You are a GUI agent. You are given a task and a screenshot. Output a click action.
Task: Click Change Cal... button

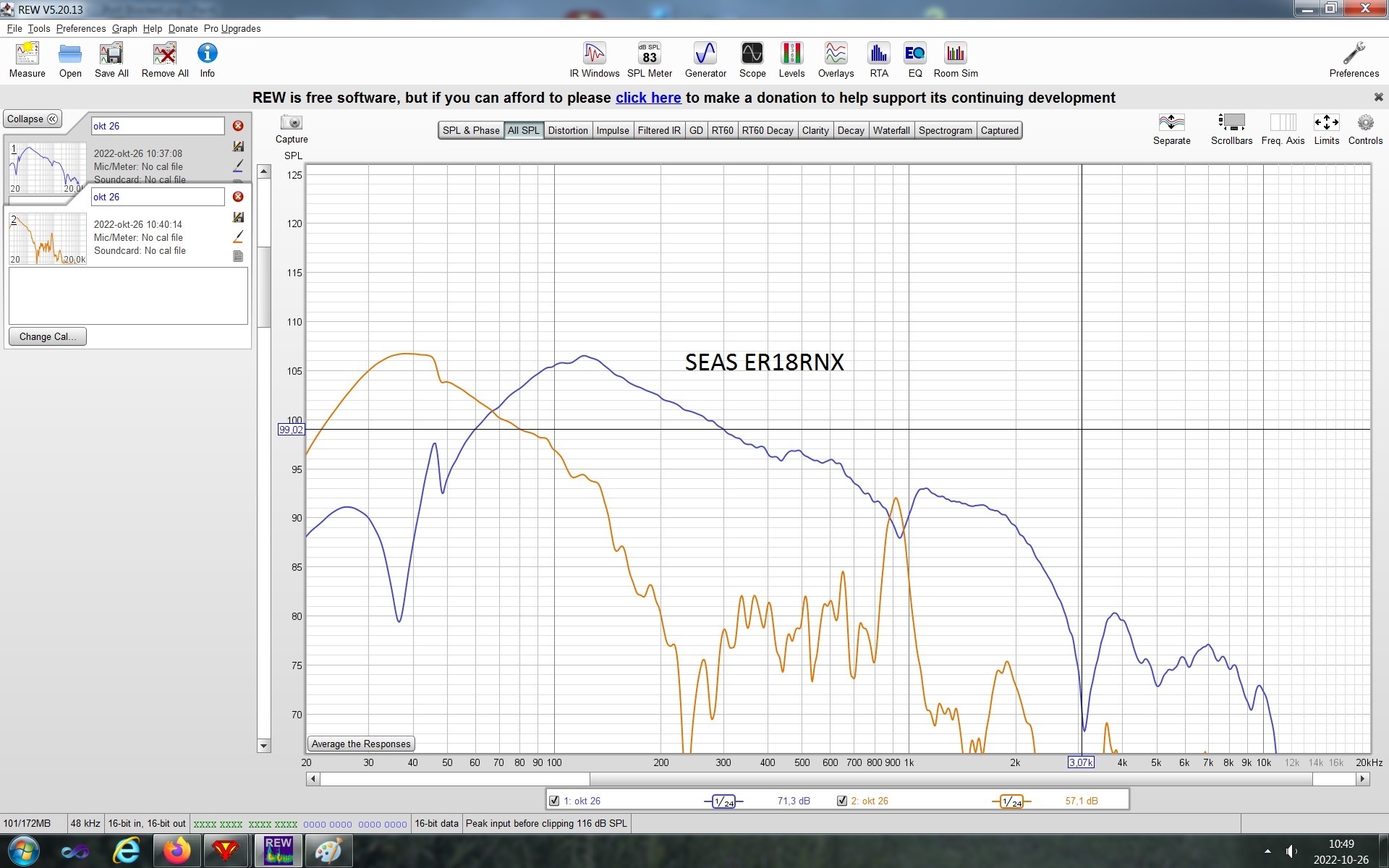point(48,336)
